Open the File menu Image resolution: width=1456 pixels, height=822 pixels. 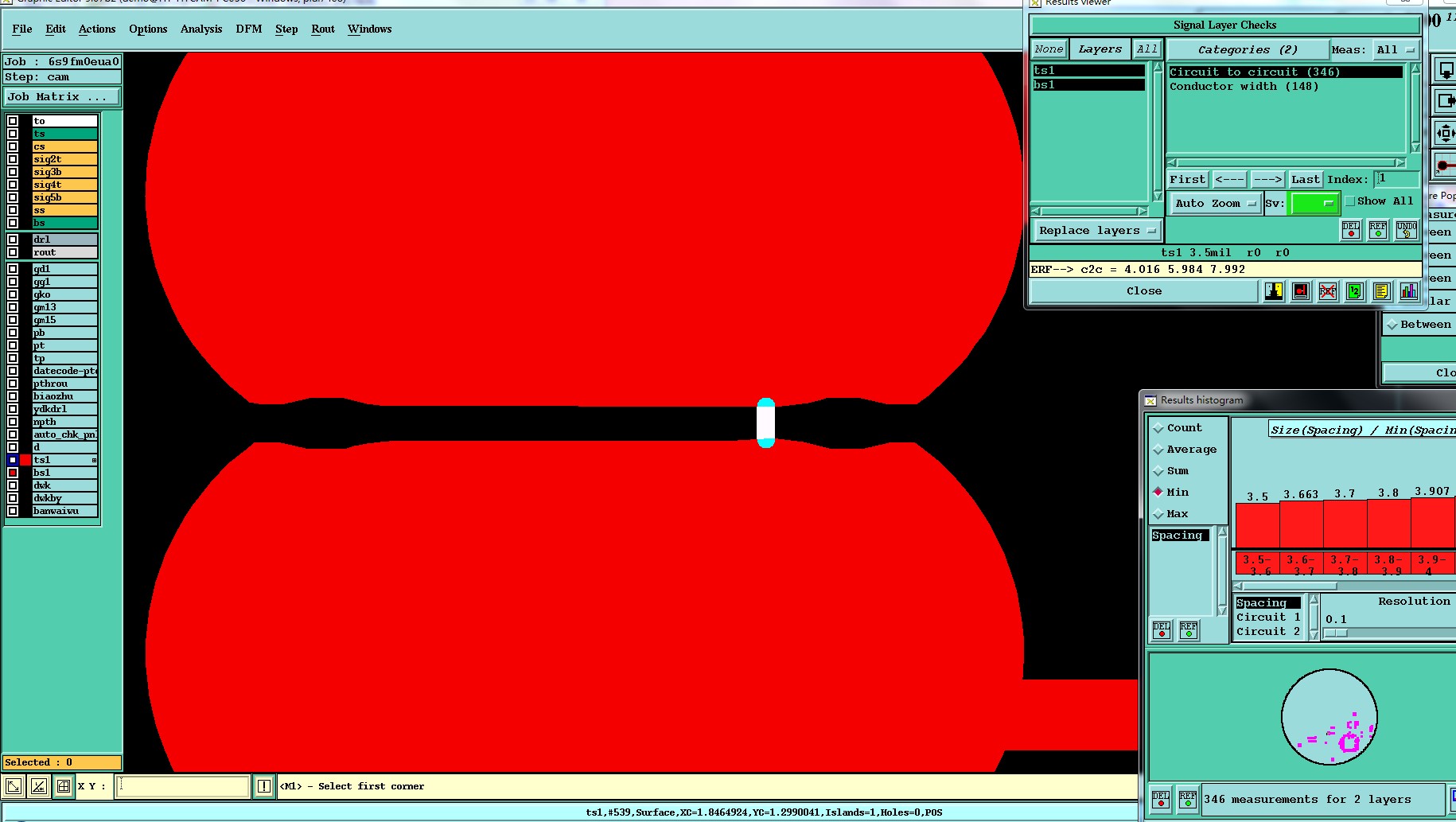click(x=22, y=29)
